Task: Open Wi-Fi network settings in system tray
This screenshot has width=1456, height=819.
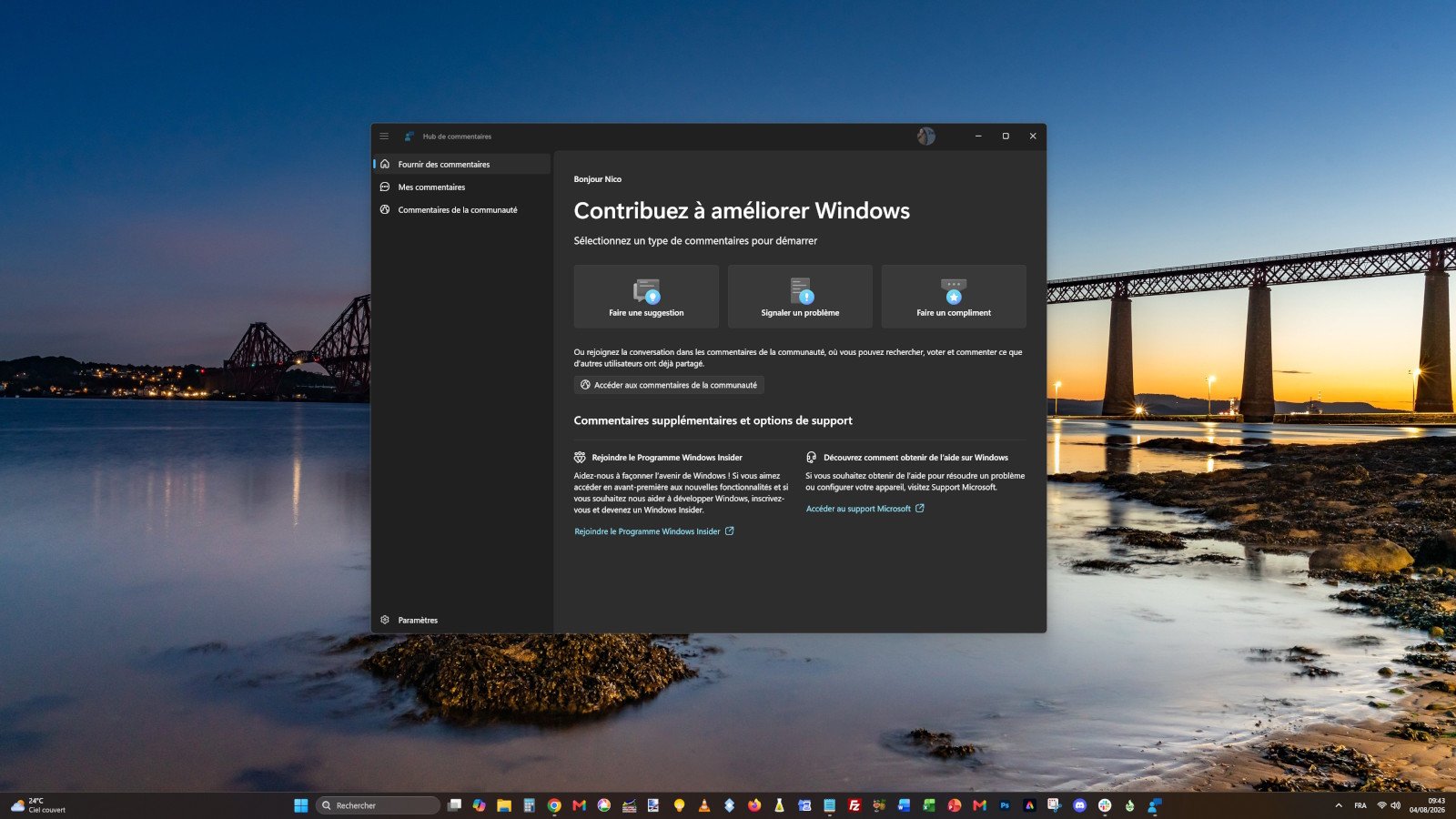Action: tap(1381, 805)
